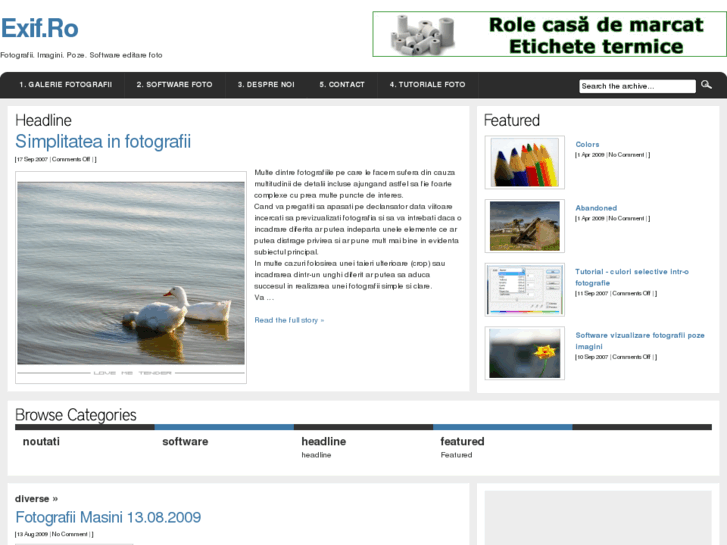Viewport: 727px width, 545px height.
Task: Click the Abandoned wreck thumbnail
Action: click(524, 226)
